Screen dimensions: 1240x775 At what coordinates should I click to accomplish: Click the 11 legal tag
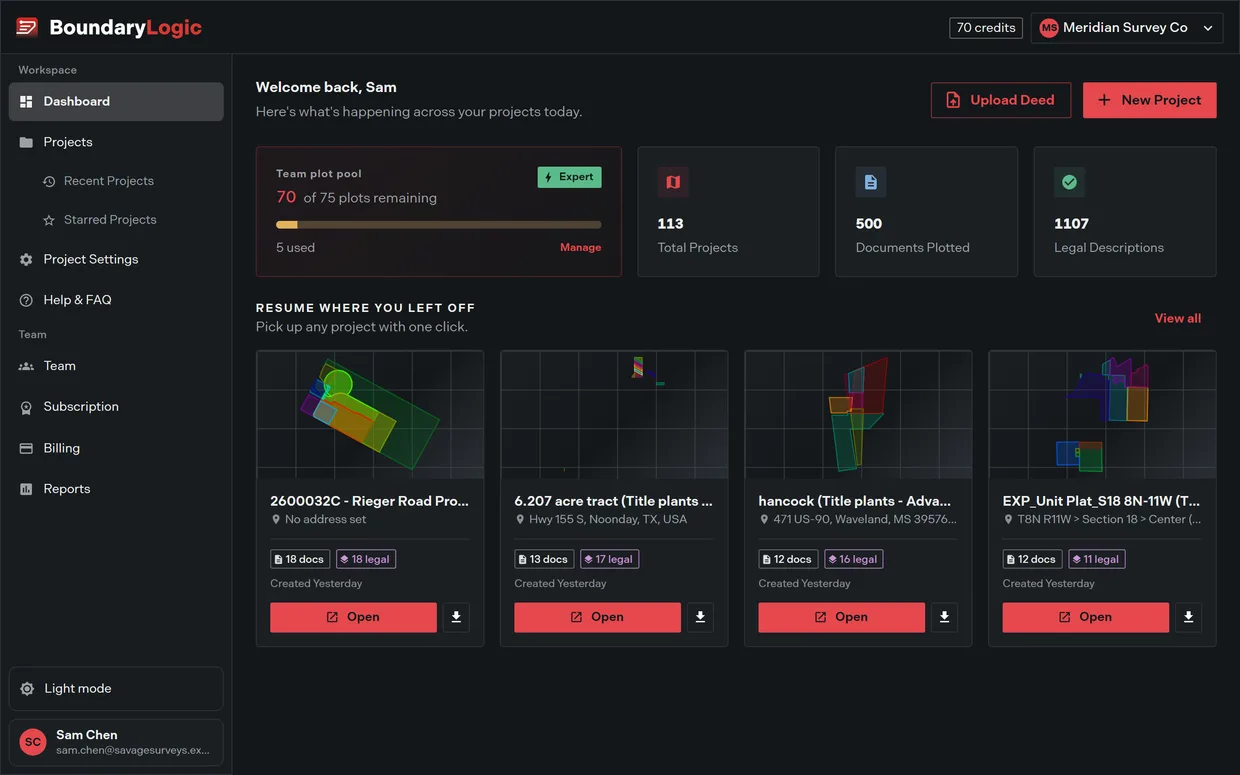pos(1097,559)
